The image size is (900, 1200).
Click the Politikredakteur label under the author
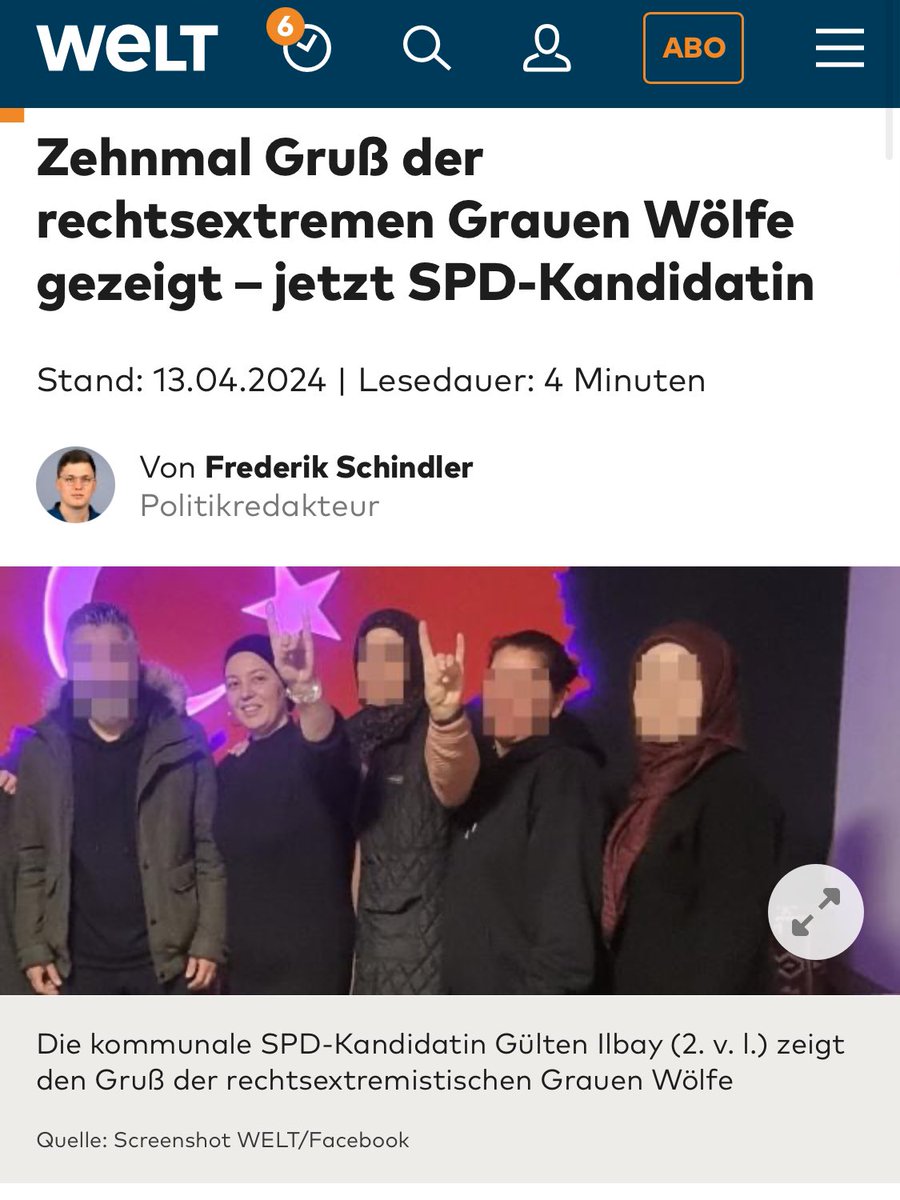coord(259,506)
